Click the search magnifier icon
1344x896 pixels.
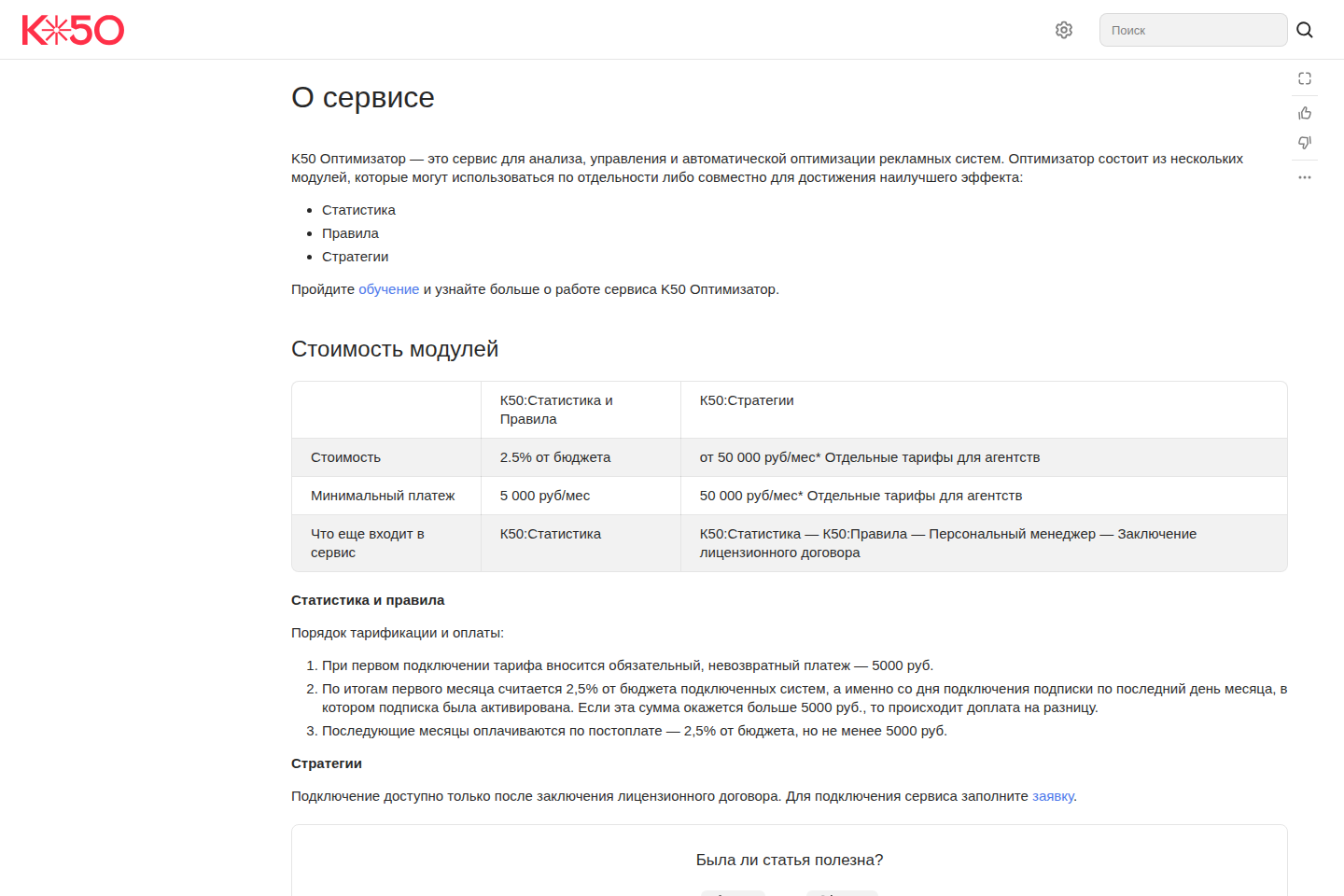1305,30
